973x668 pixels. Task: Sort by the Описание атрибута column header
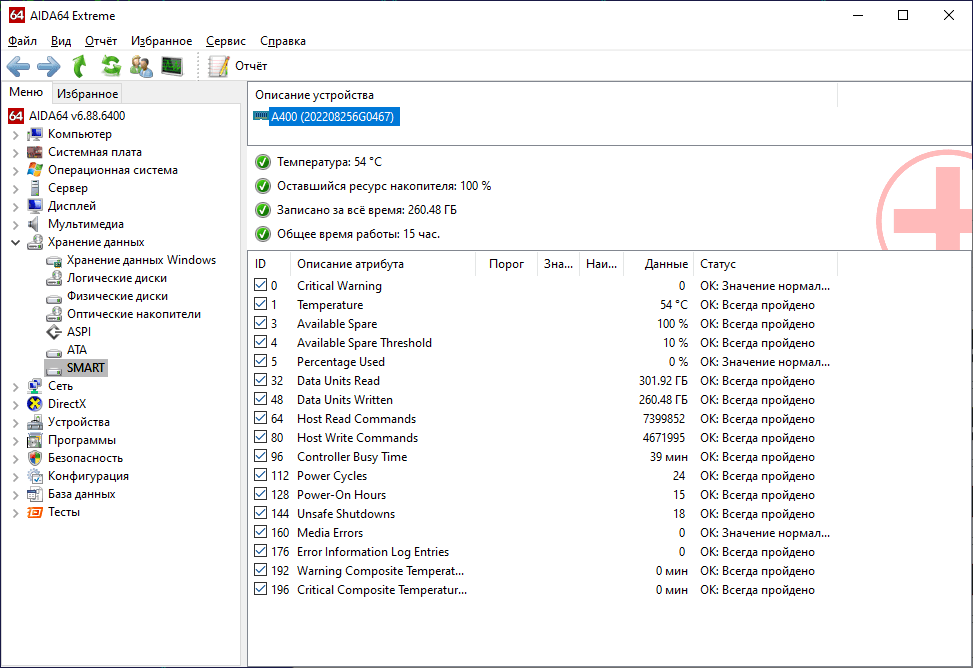[x=382, y=264]
